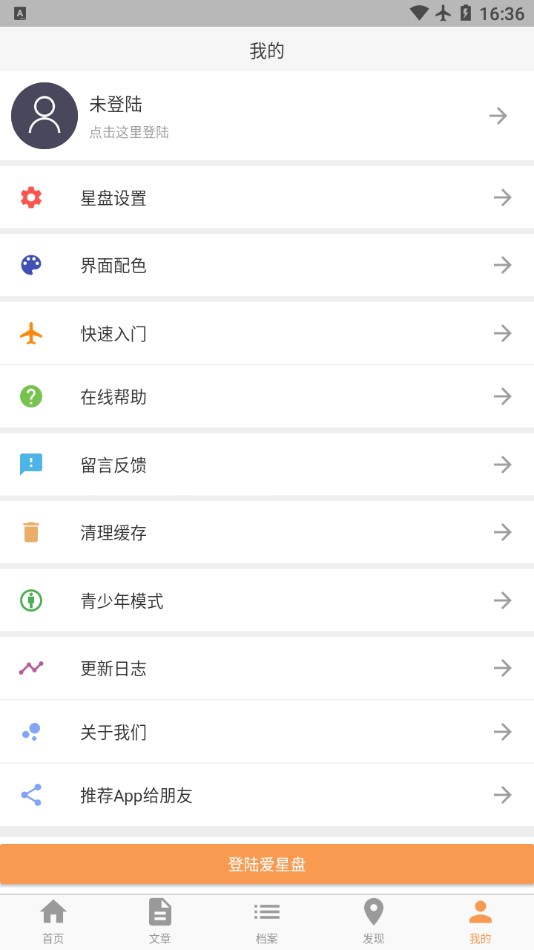Open the arrow on 未登陆 row
Image resolution: width=534 pixels, height=950 pixels.
[498, 116]
